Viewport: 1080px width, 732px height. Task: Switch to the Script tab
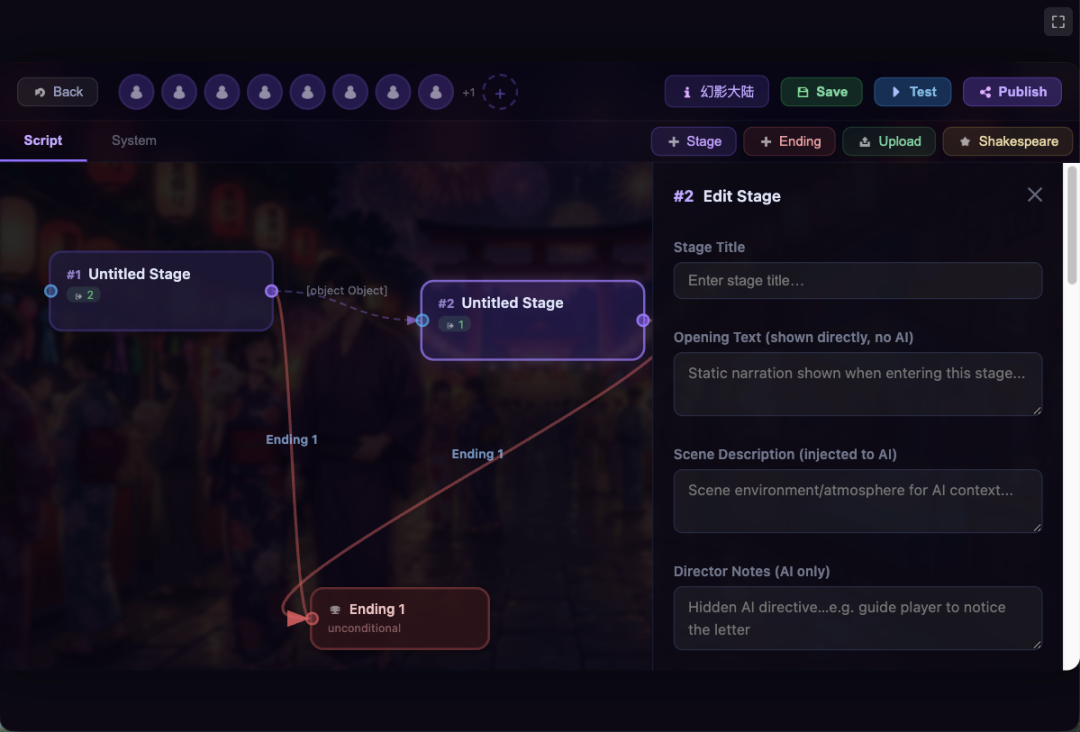coord(43,141)
